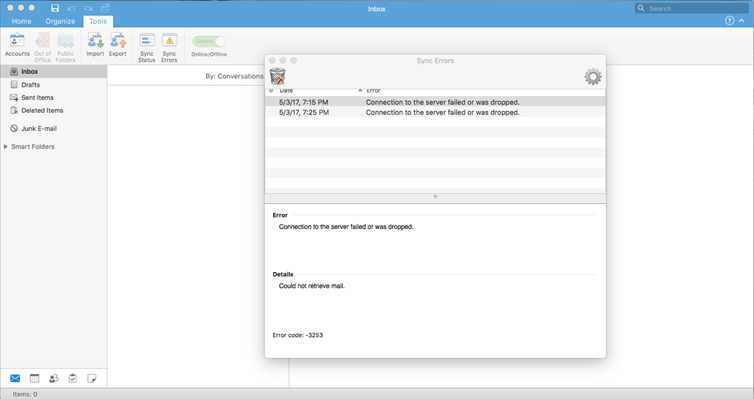This screenshot has width=754, height=399.
Task: Switch to Notes view icon
Action: coord(91,378)
